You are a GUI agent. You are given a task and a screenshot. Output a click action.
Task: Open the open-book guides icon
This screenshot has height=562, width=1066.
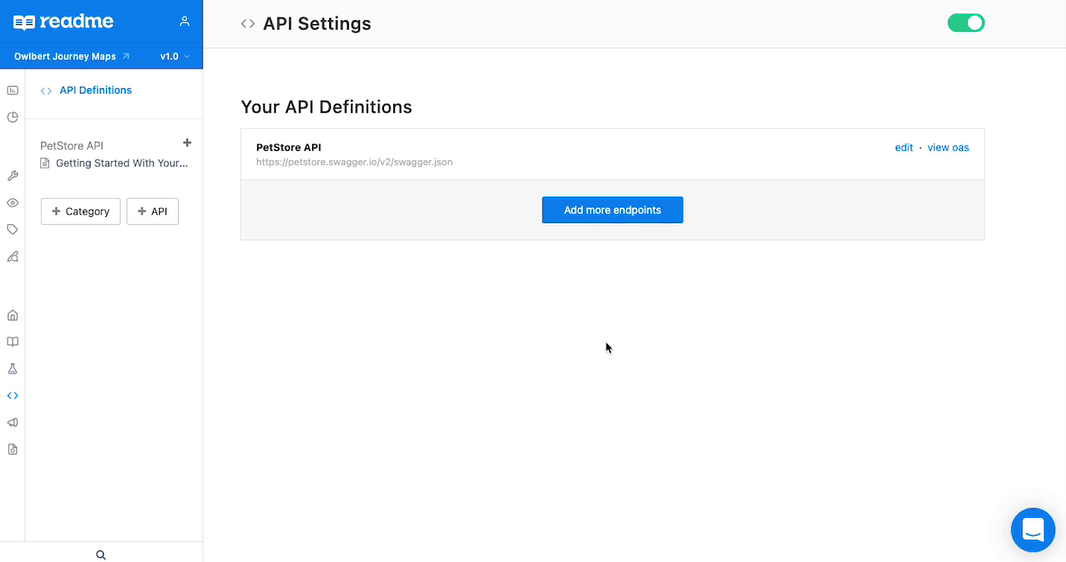point(12,342)
